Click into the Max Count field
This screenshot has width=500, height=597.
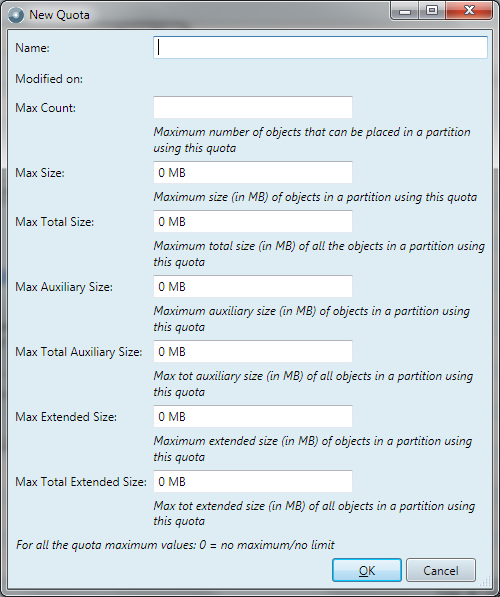tap(253, 107)
